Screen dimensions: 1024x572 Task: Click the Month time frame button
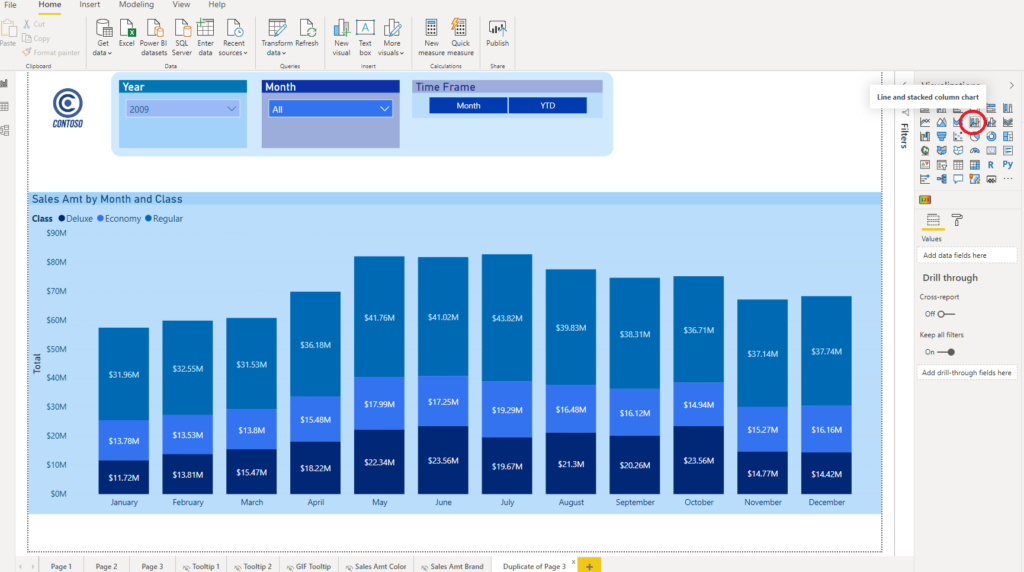coord(468,105)
